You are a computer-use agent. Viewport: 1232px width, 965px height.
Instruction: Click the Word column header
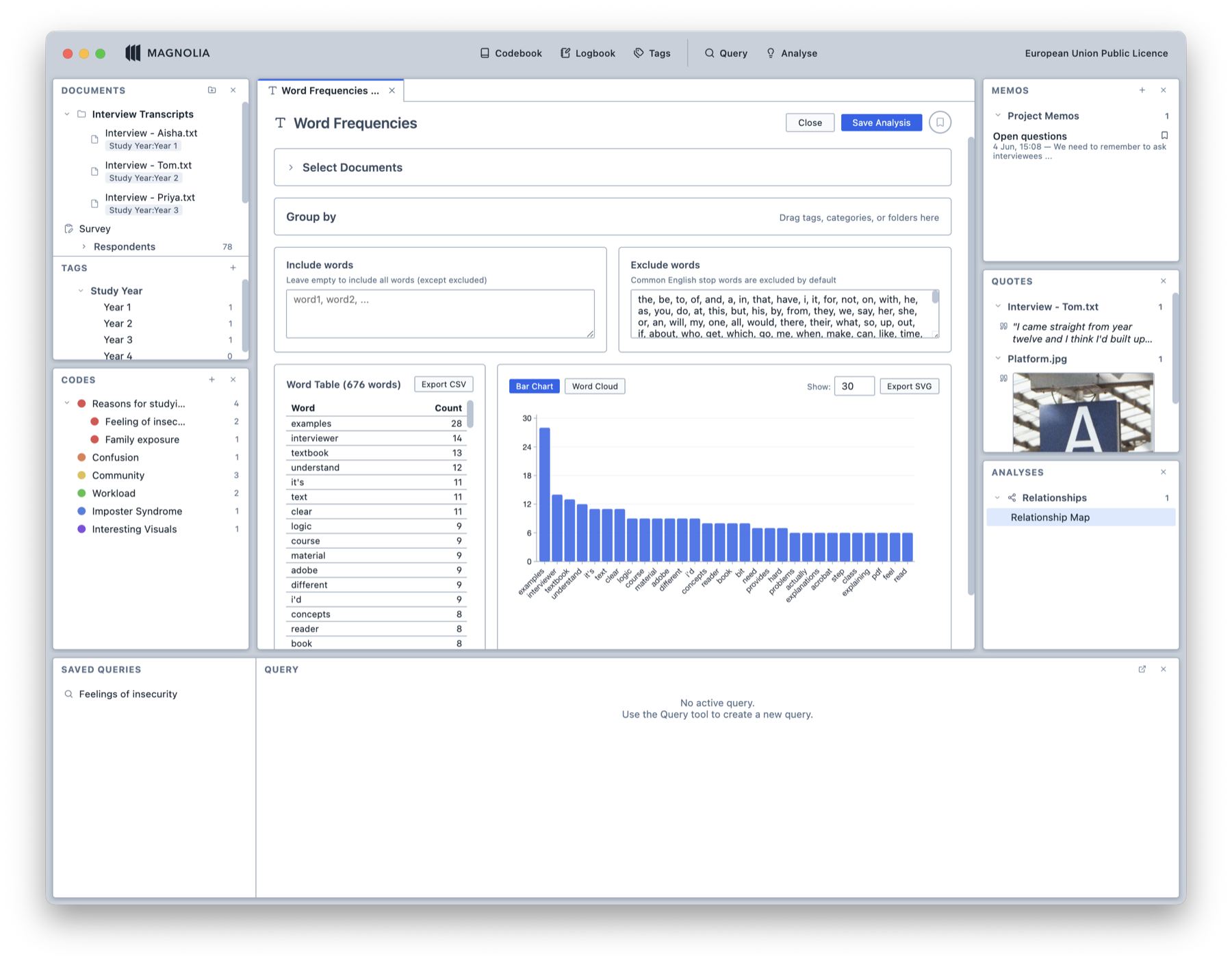(303, 408)
